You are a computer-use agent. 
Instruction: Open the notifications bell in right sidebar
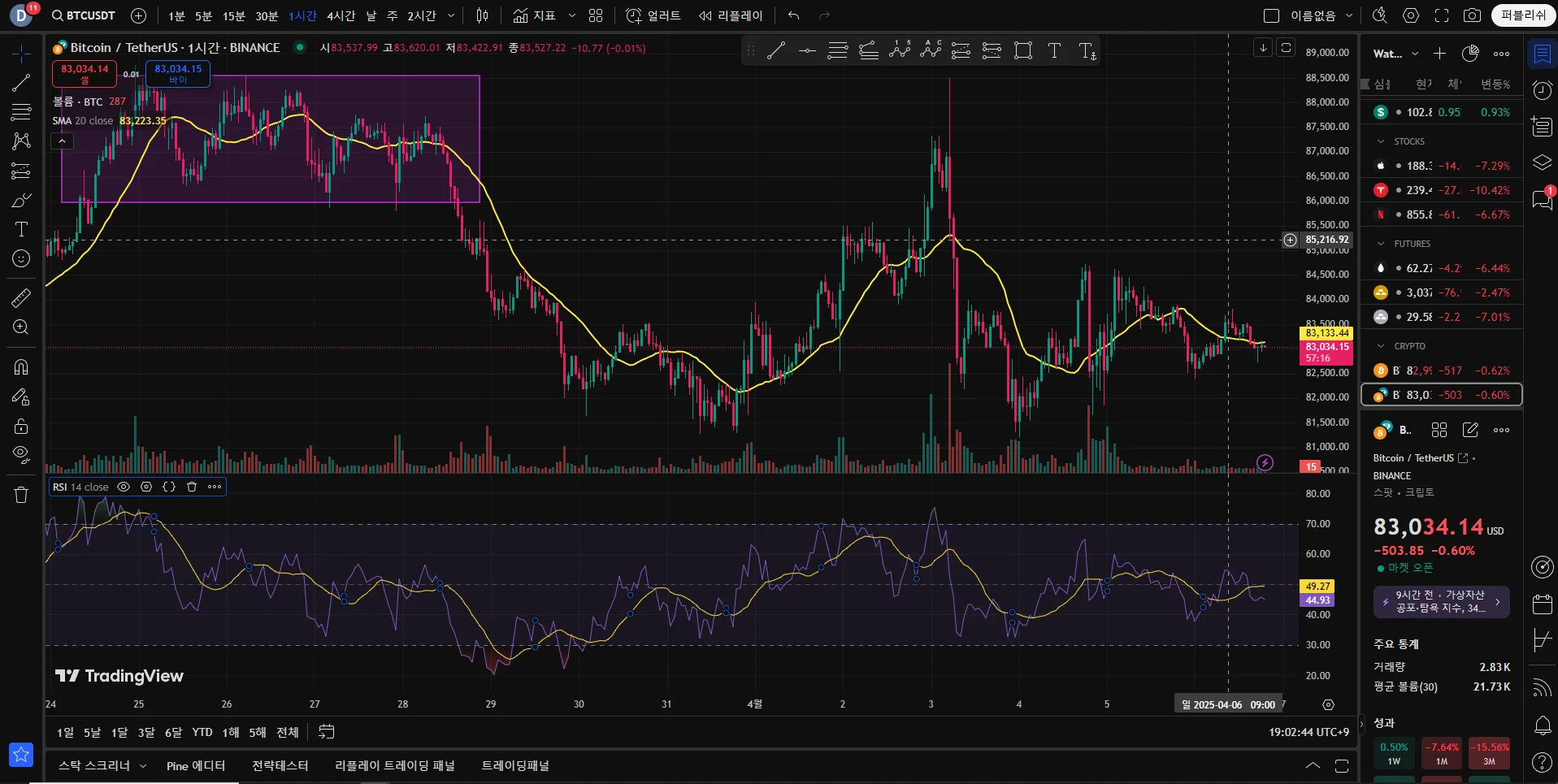pyautogui.click(x=1542, y=725)
